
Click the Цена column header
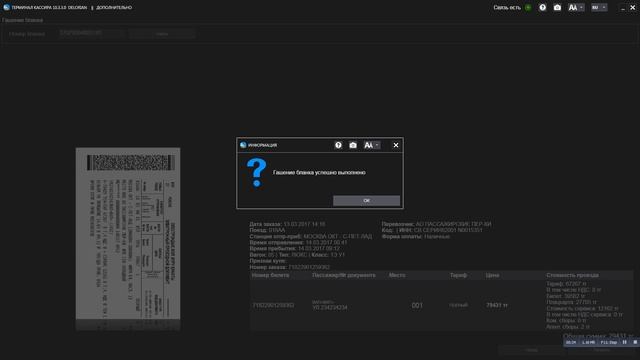pos(492,275)
